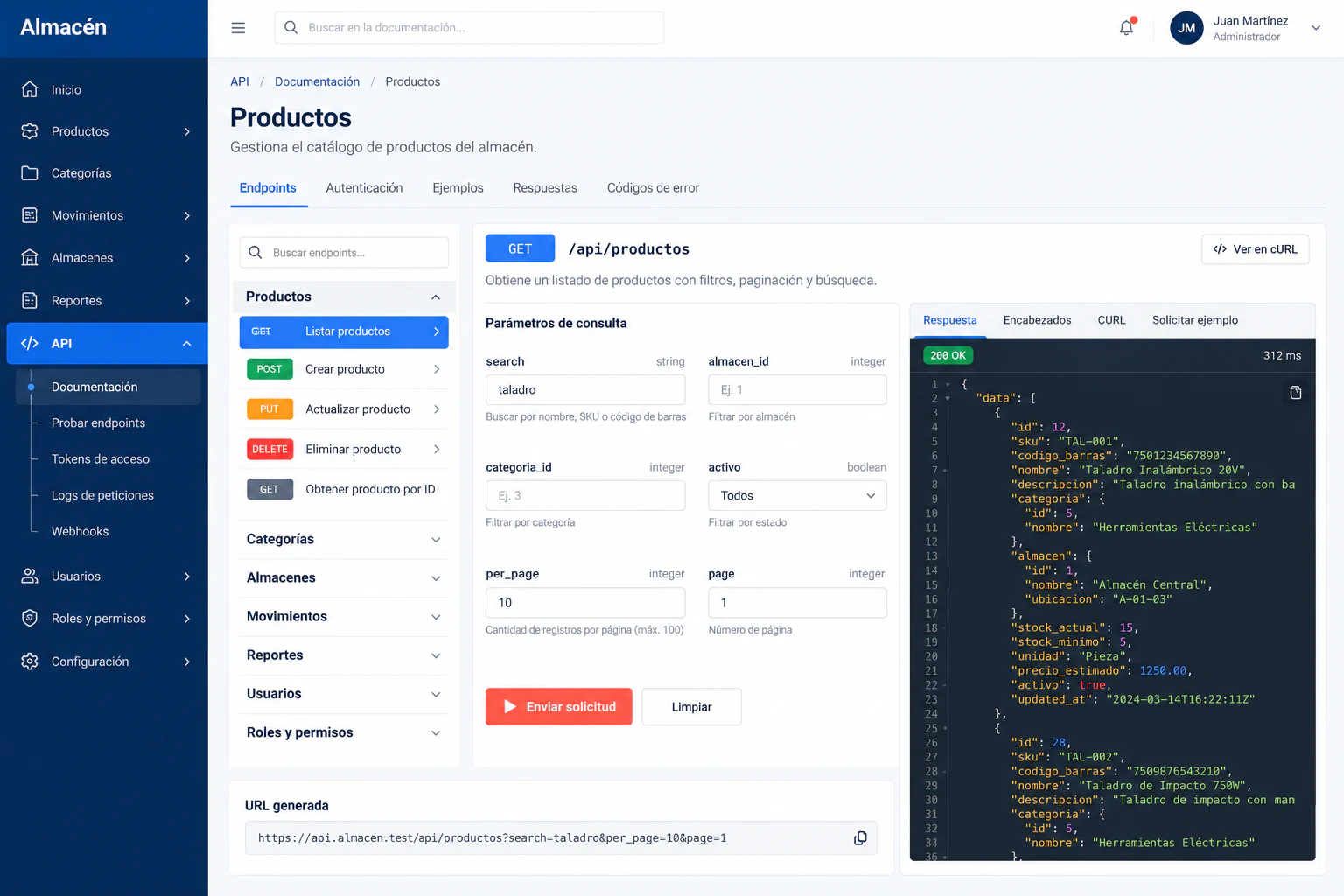
Task: Open the Encabezados response tab
Action: 1037,320
